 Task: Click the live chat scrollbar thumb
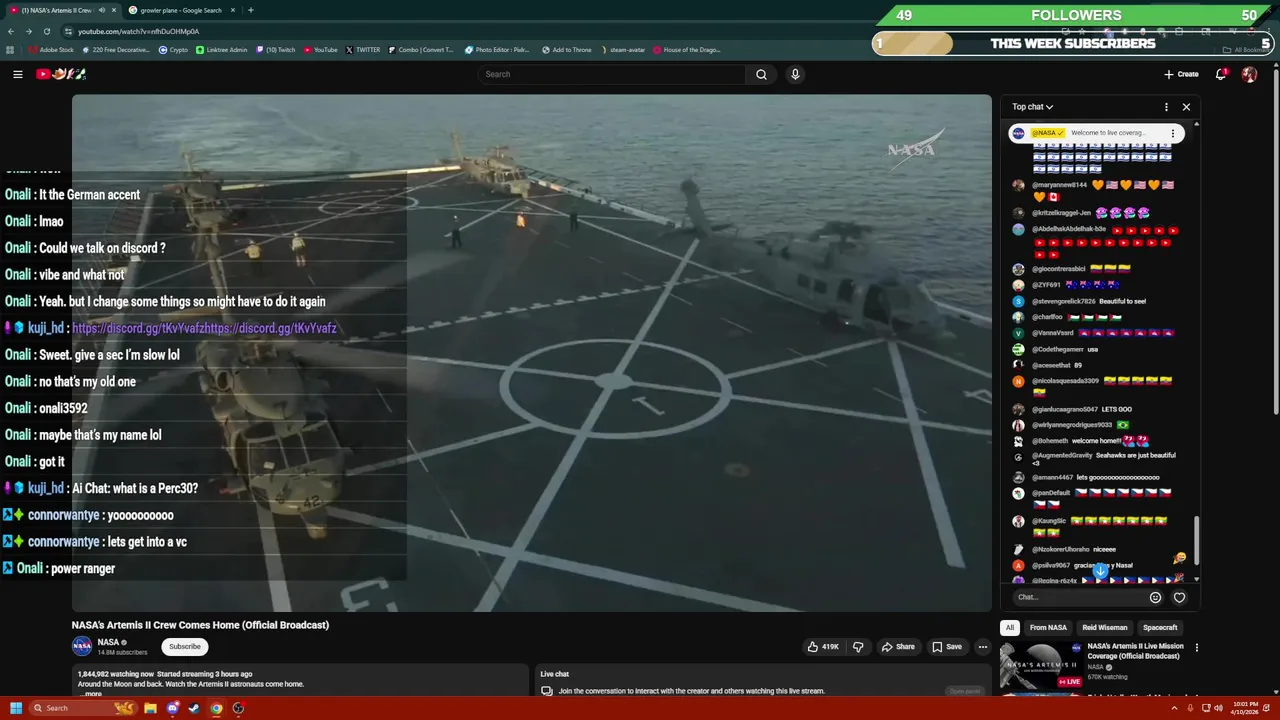click(1196, 540)
